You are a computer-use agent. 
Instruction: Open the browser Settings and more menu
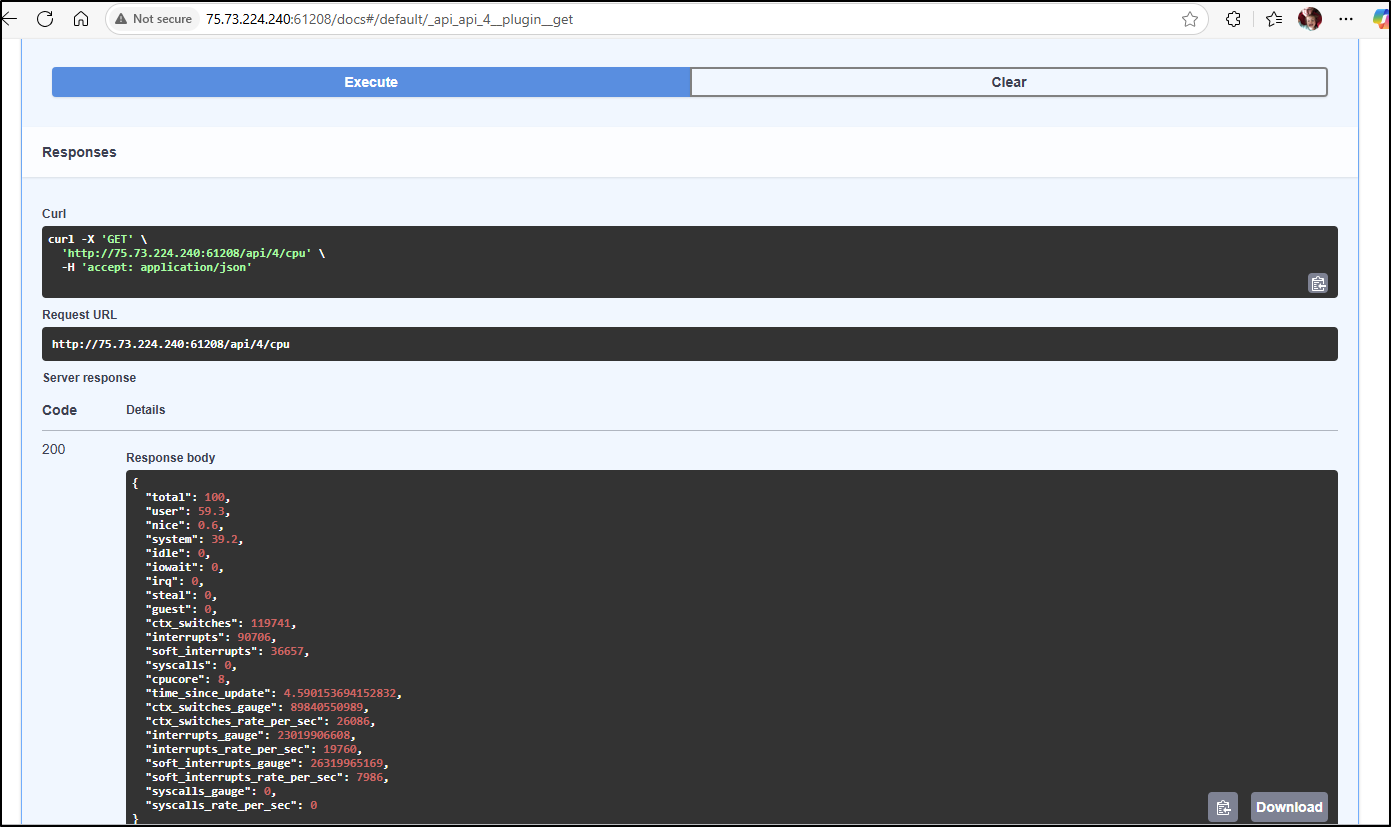[x=1346, y=19]
